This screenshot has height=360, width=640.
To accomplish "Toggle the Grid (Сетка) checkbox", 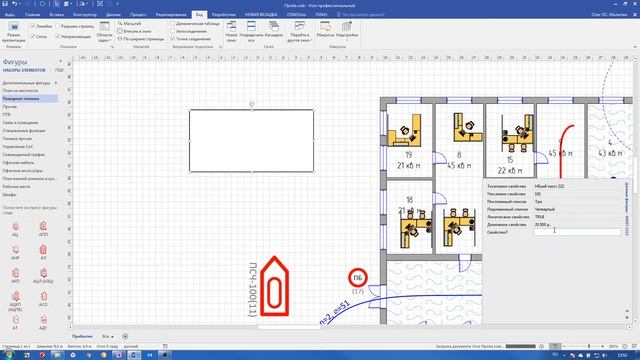I will tap(33, 36).
